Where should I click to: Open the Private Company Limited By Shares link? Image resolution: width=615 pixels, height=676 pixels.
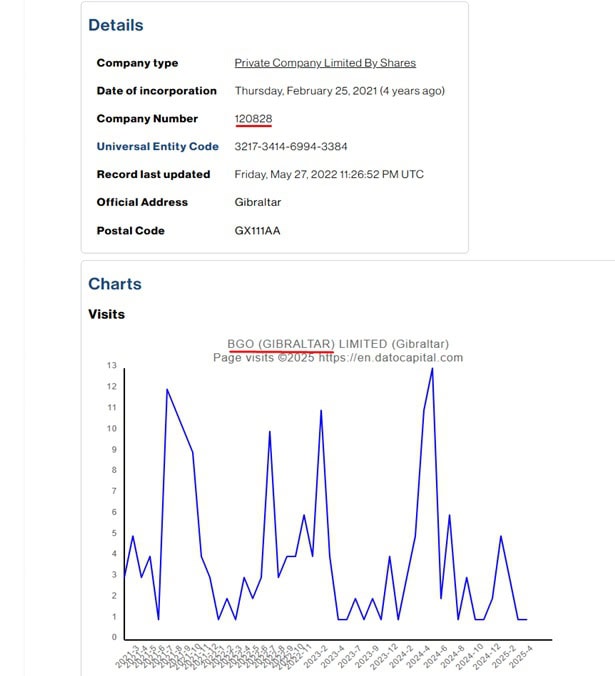(x=325, y=63)
